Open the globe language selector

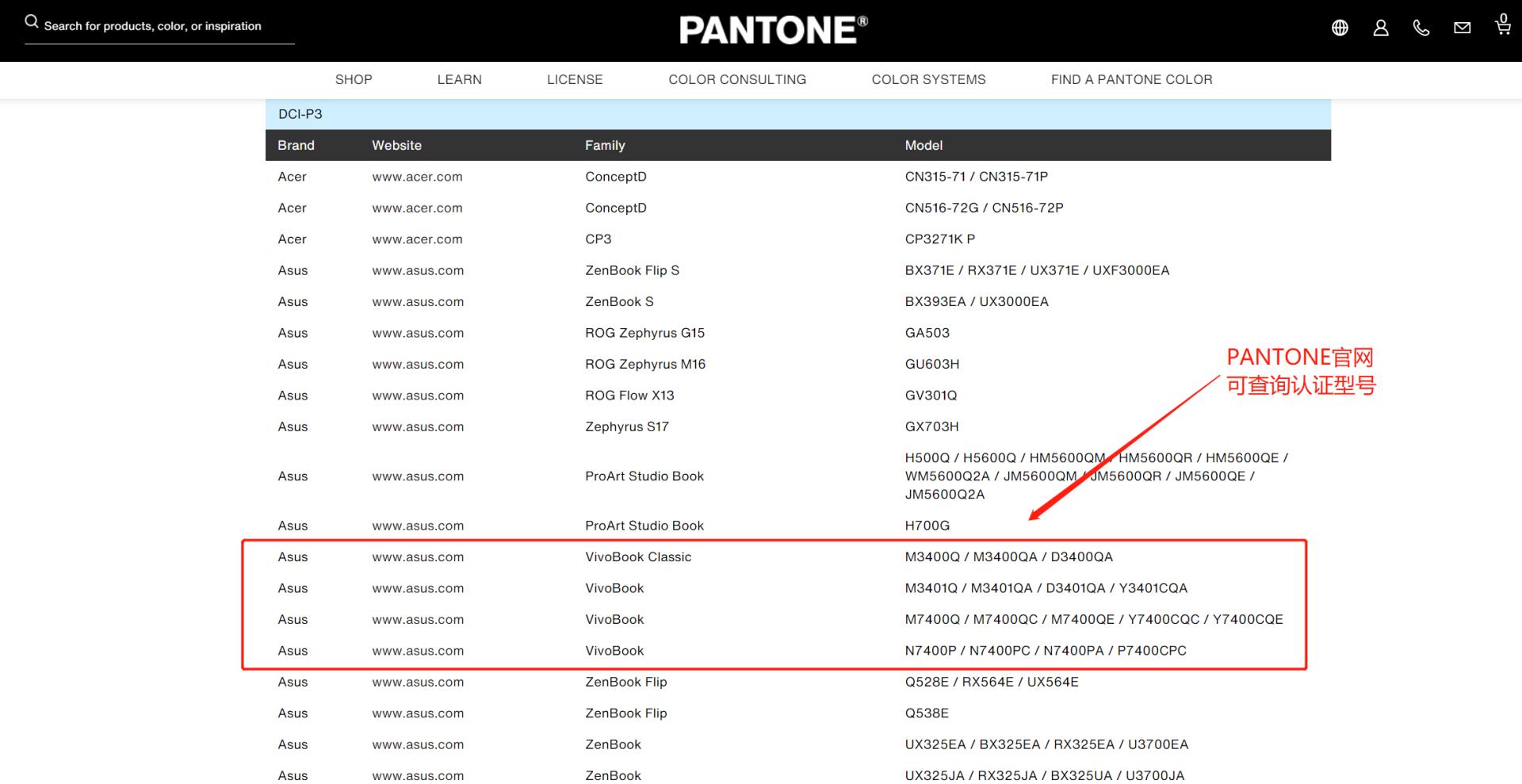(1340, 28)
